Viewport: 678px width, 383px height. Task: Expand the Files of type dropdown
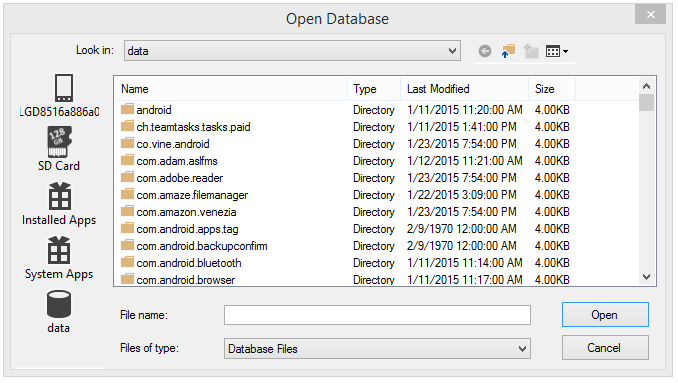[x=522, y=349]
